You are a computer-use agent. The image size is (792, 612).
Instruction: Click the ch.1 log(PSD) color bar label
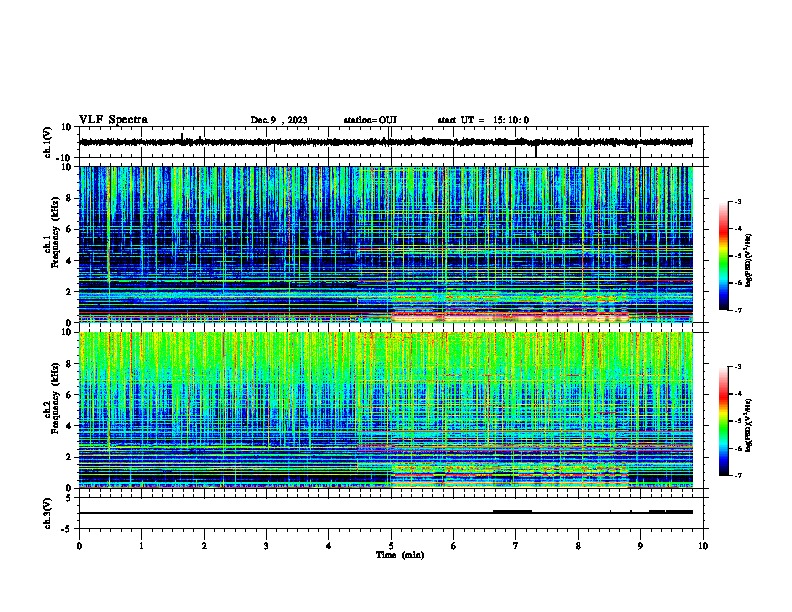(748, 260)
